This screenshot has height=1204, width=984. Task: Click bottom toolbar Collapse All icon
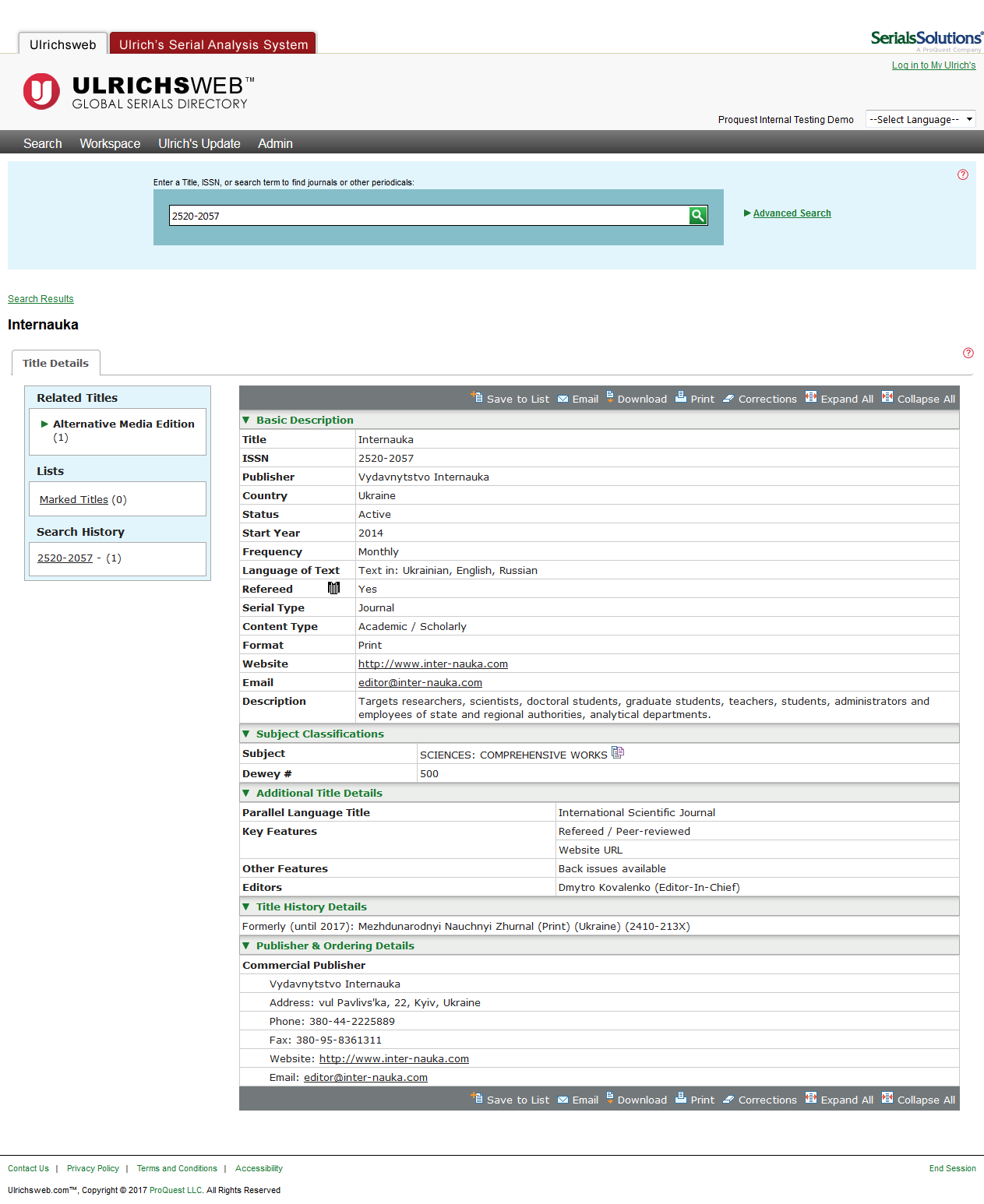point(887,1098)
